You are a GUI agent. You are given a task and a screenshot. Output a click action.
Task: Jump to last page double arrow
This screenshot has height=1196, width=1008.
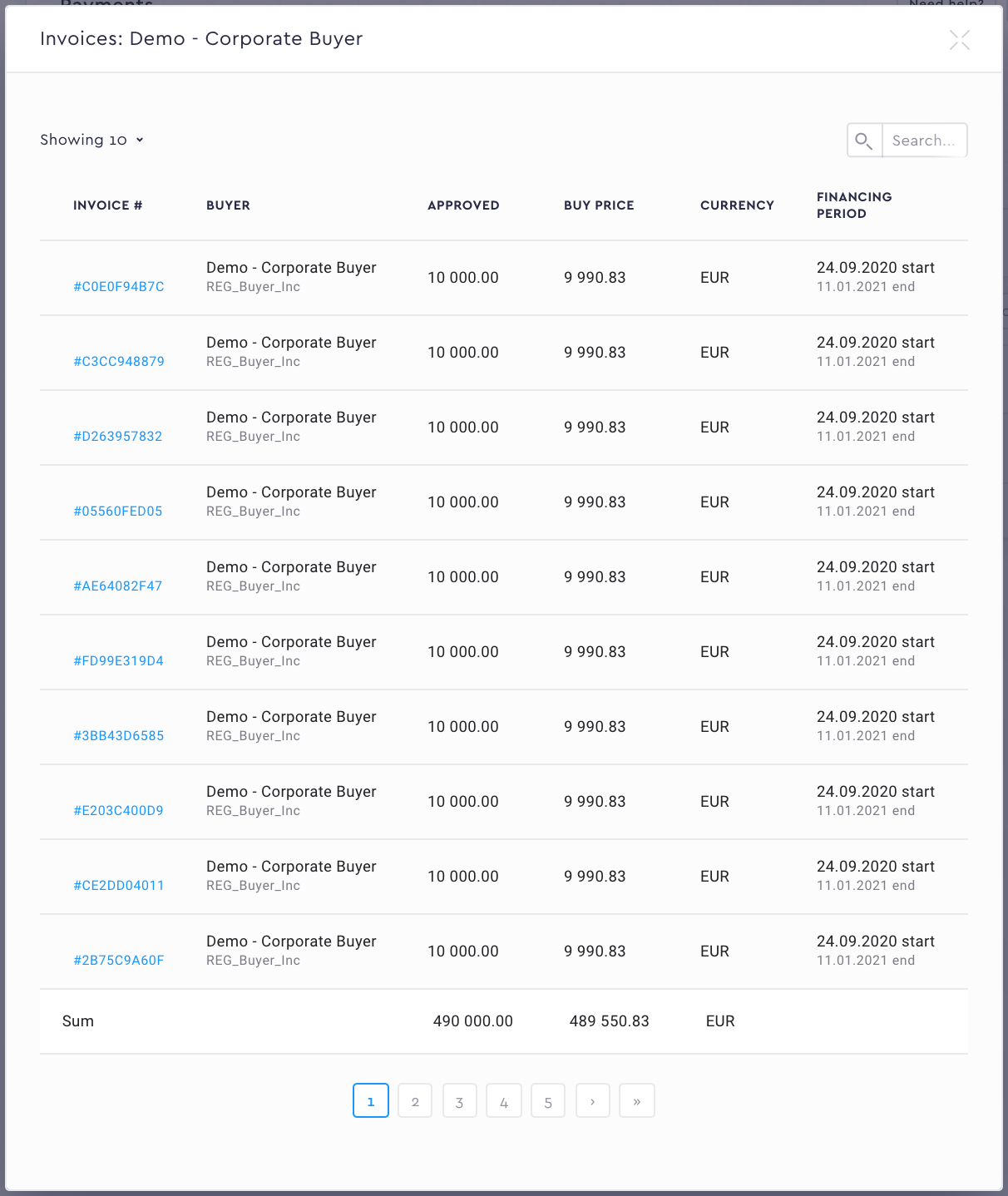(x=637, y=1101)
